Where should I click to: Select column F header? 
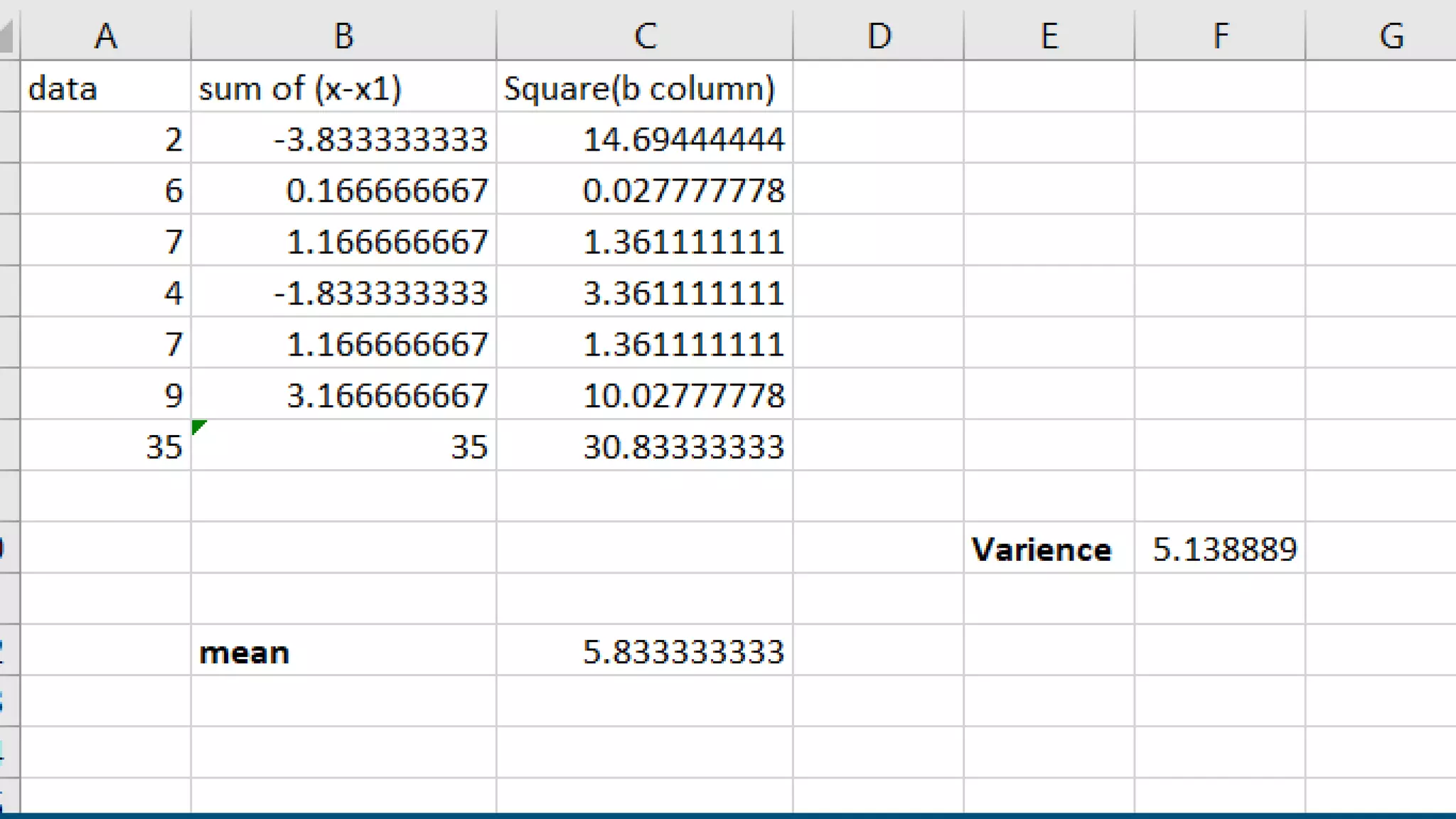(1220, 36)
